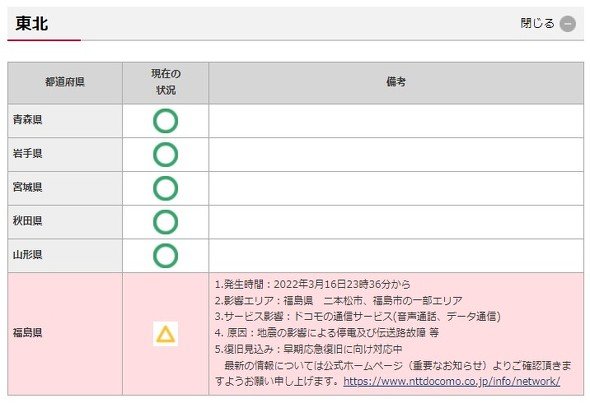Click the gray minus icon beside 閉じる
This screenshot has width=590, height=403.
click(x=567, y=24)
